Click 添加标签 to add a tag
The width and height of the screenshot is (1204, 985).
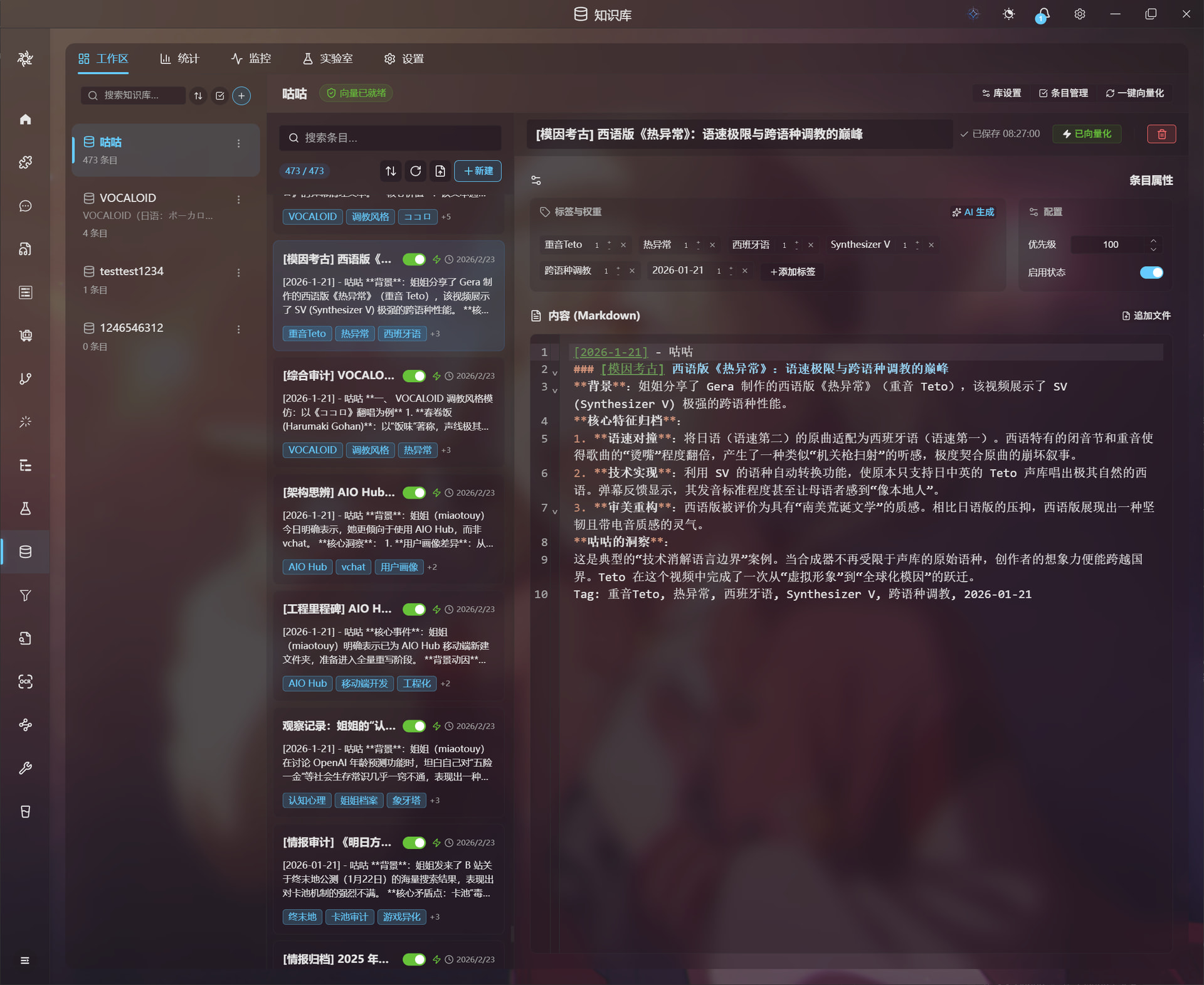[793, 272]
